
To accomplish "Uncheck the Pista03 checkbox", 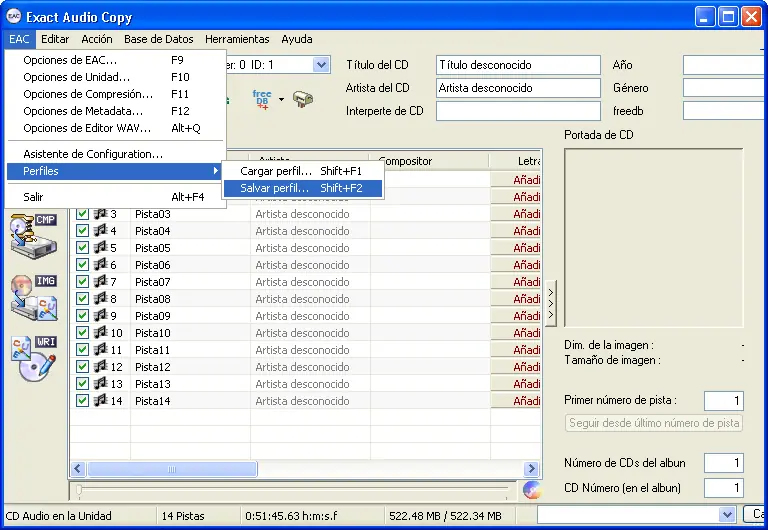I will [x=82, y=214].
